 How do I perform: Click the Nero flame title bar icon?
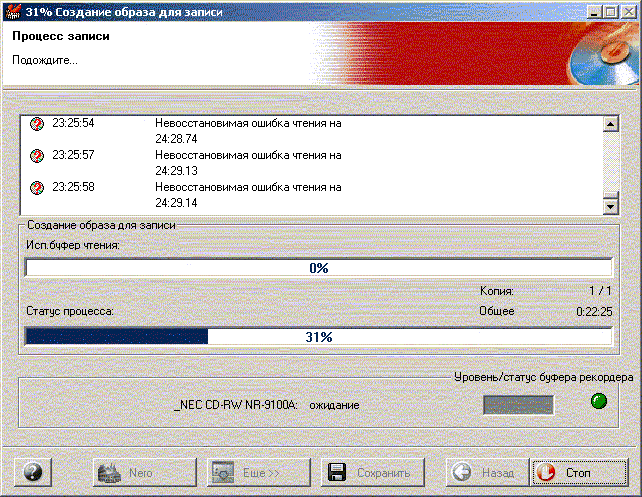pos(12,11)
